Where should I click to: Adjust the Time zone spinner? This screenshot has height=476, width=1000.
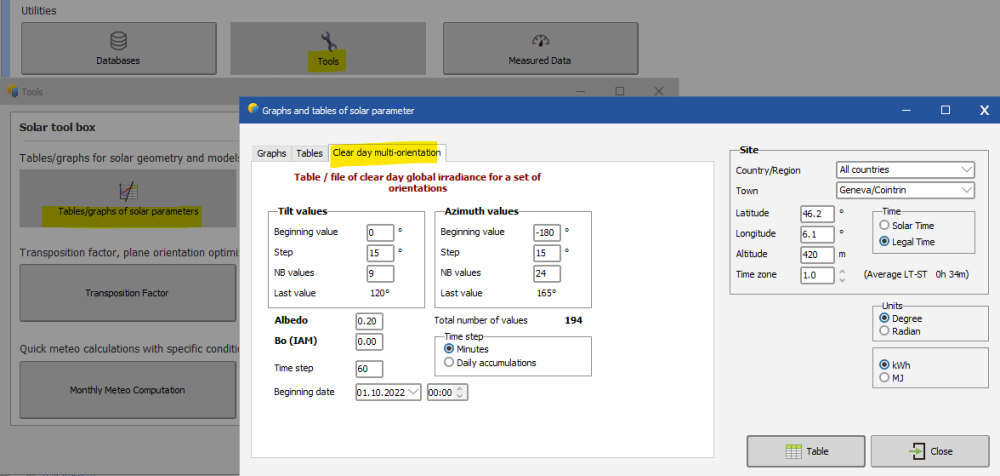click(841, 274)
